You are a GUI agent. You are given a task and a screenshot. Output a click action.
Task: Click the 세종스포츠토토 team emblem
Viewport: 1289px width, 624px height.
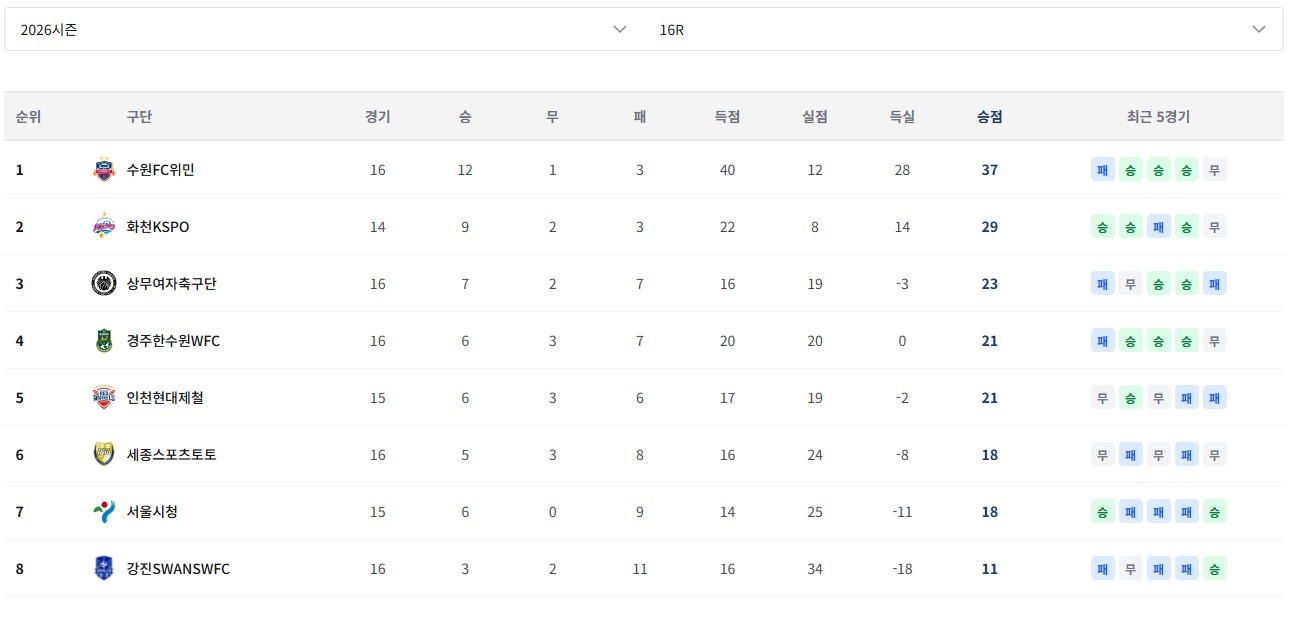point(104,455)
